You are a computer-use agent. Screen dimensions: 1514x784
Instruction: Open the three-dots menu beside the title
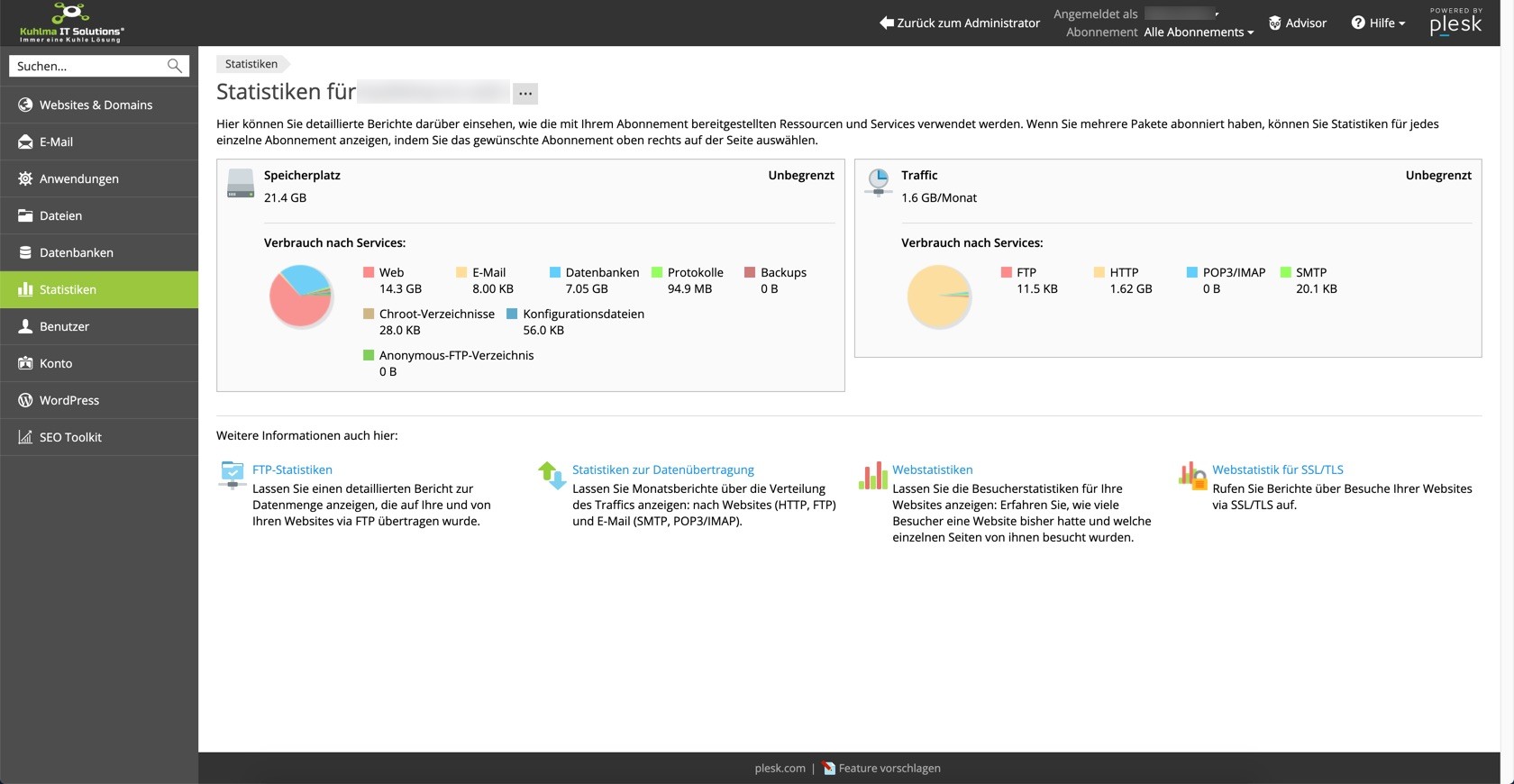point(525,93)
